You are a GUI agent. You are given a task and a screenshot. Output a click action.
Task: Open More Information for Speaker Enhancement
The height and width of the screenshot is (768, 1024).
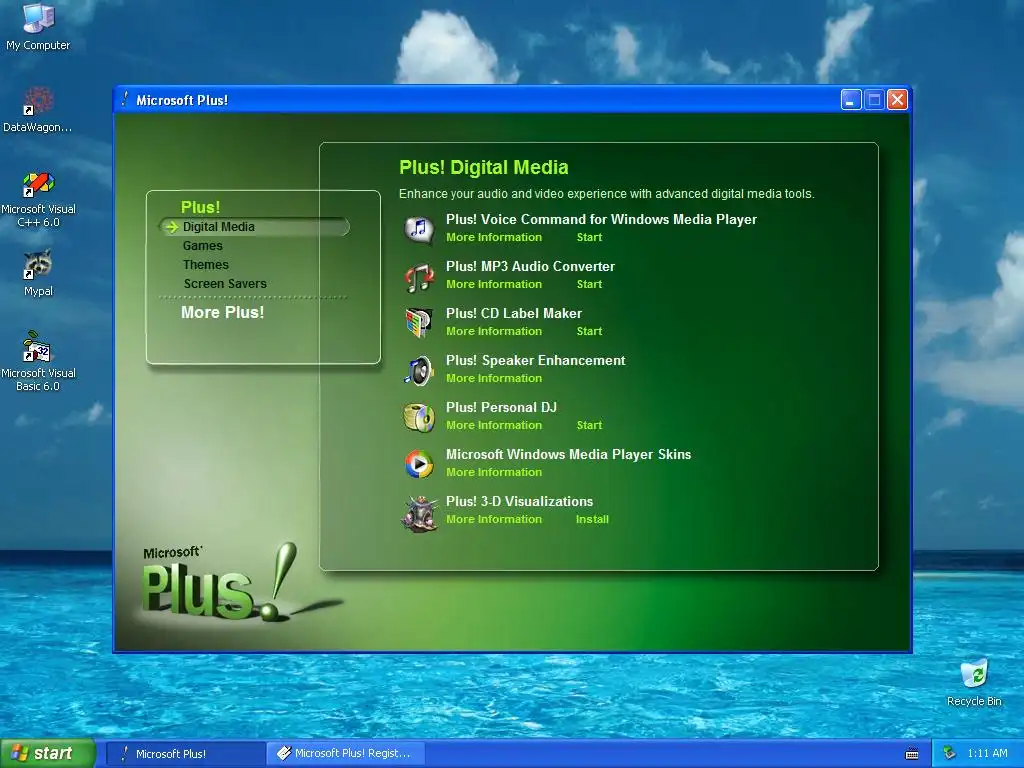494,378
